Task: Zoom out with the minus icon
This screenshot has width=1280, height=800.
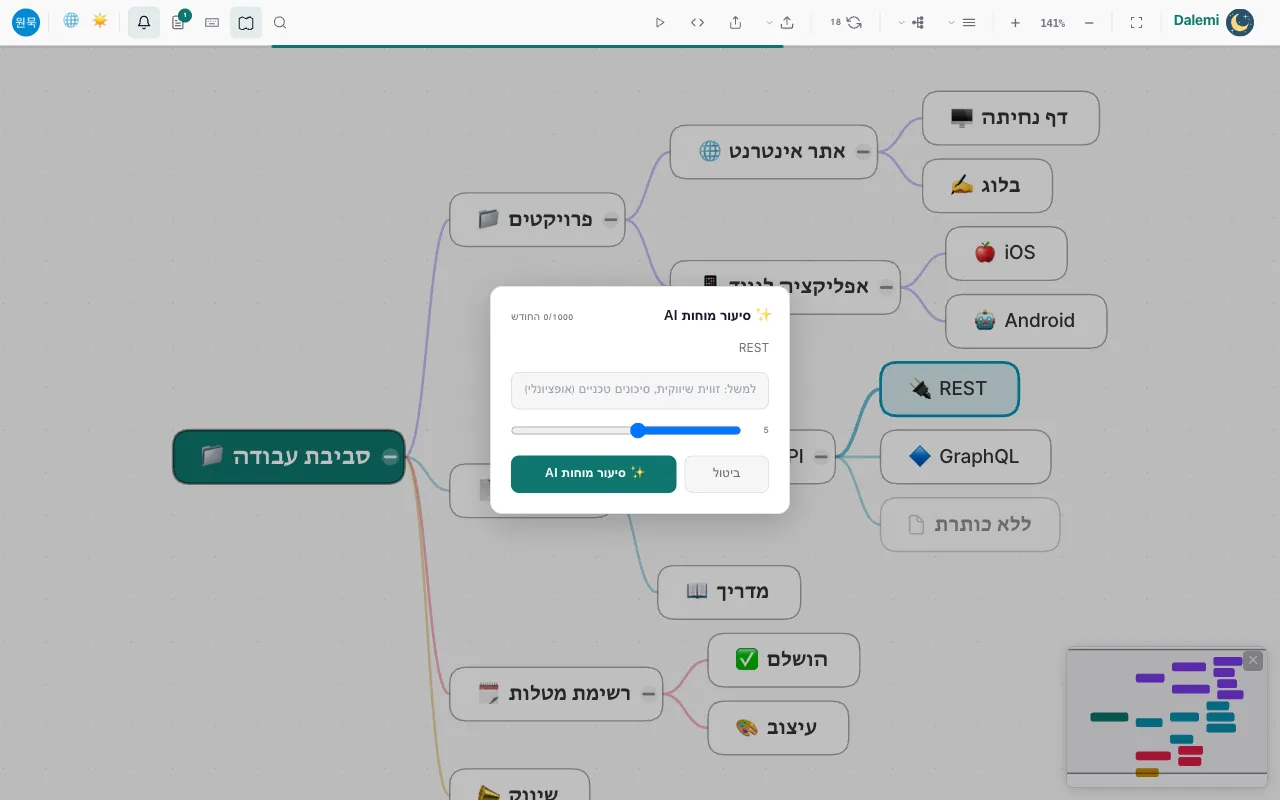Action: (x=1089, y=22)
